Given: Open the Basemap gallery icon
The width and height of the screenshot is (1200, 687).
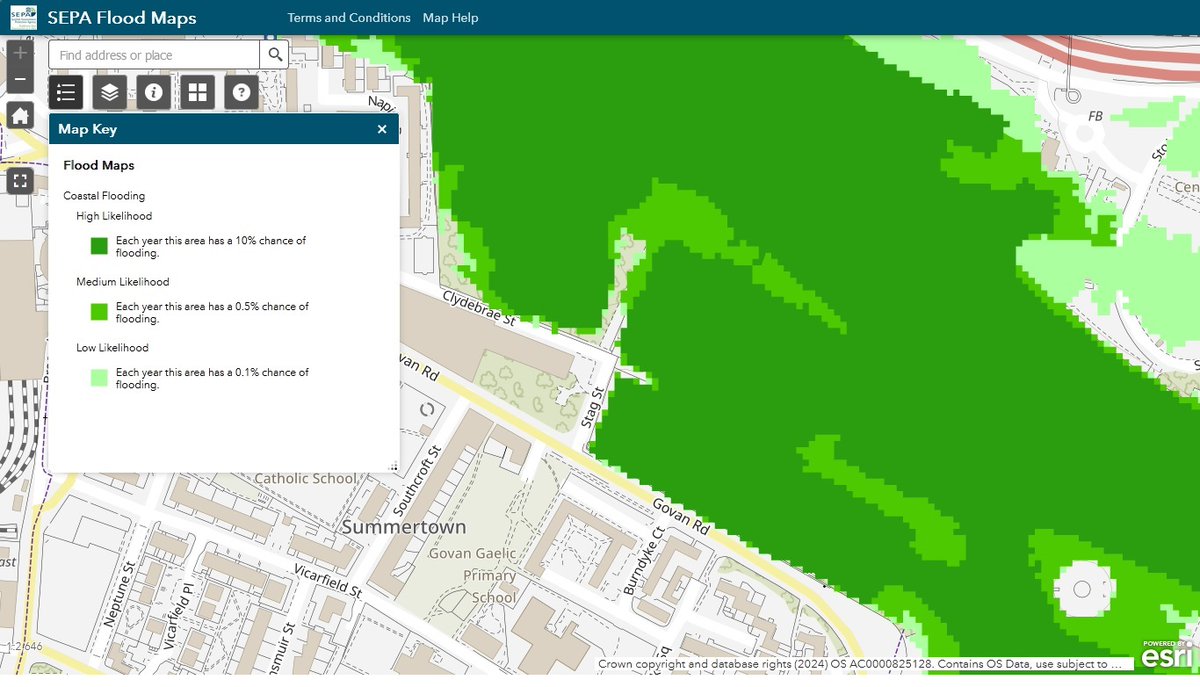Looking at the screenshot, I should (197, 91).
